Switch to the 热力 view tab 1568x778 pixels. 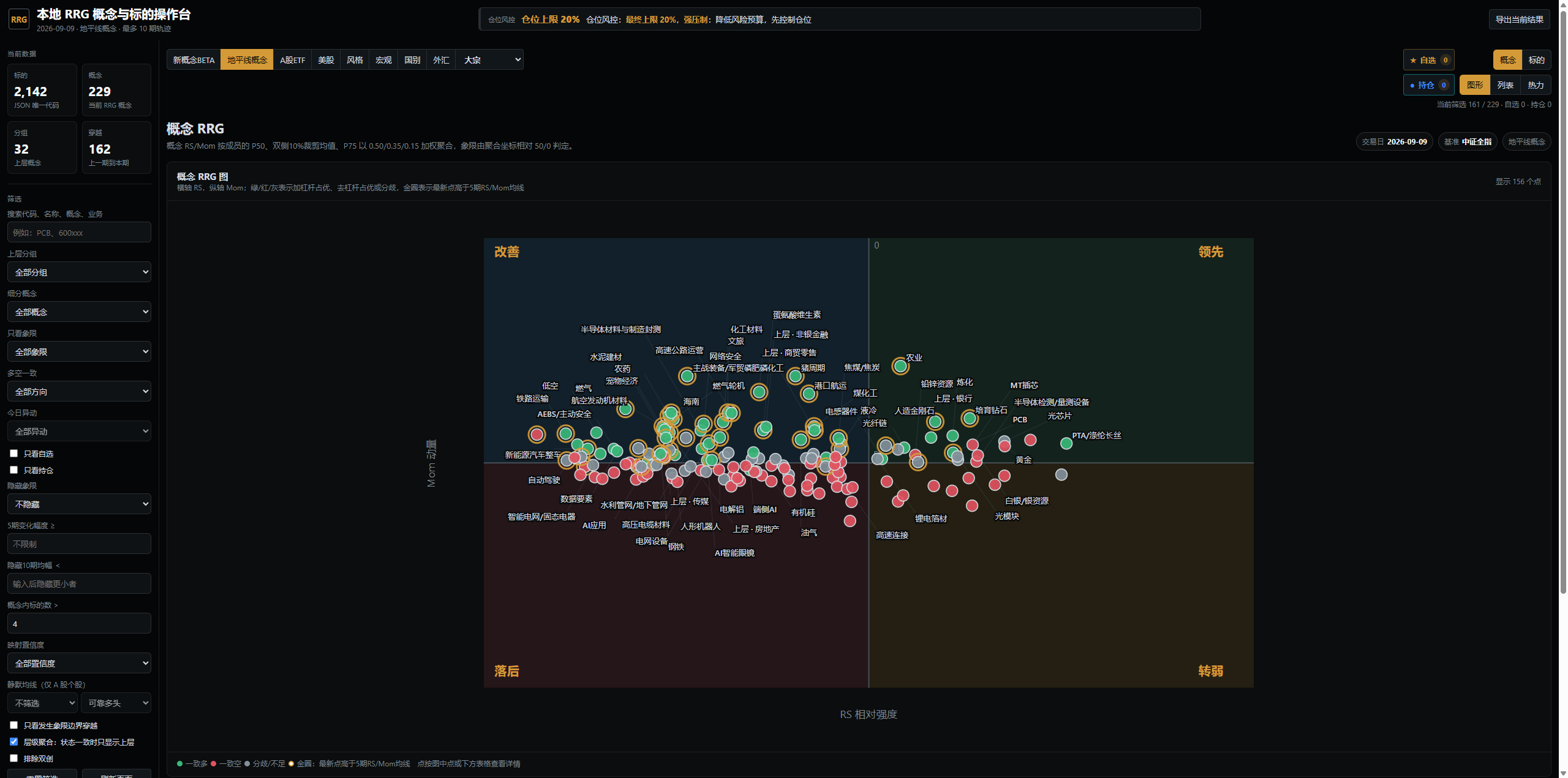pyautogui.click(x=1536, y=85)
